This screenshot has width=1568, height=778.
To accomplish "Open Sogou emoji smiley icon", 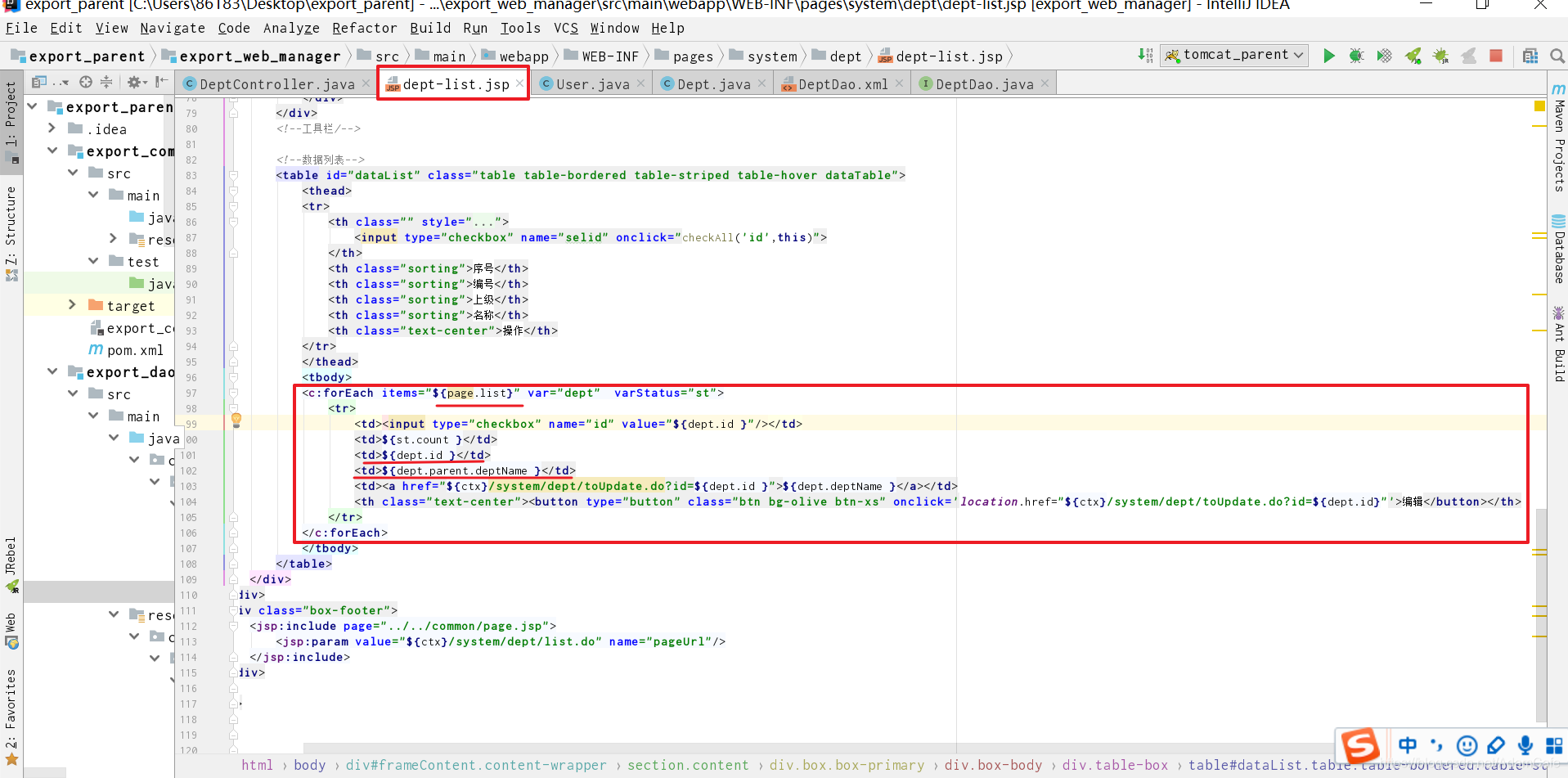I will pos(1467,745).
